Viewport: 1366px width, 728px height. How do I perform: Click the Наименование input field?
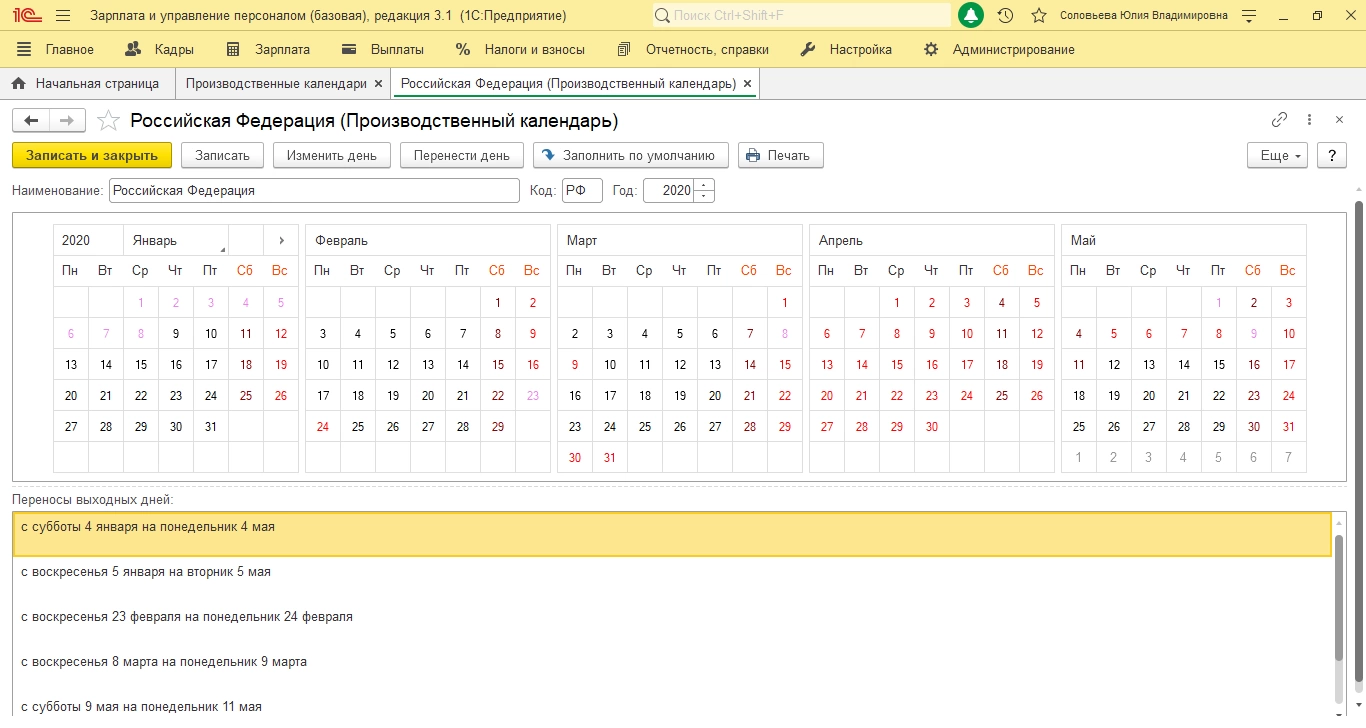[x=314, y=190]
